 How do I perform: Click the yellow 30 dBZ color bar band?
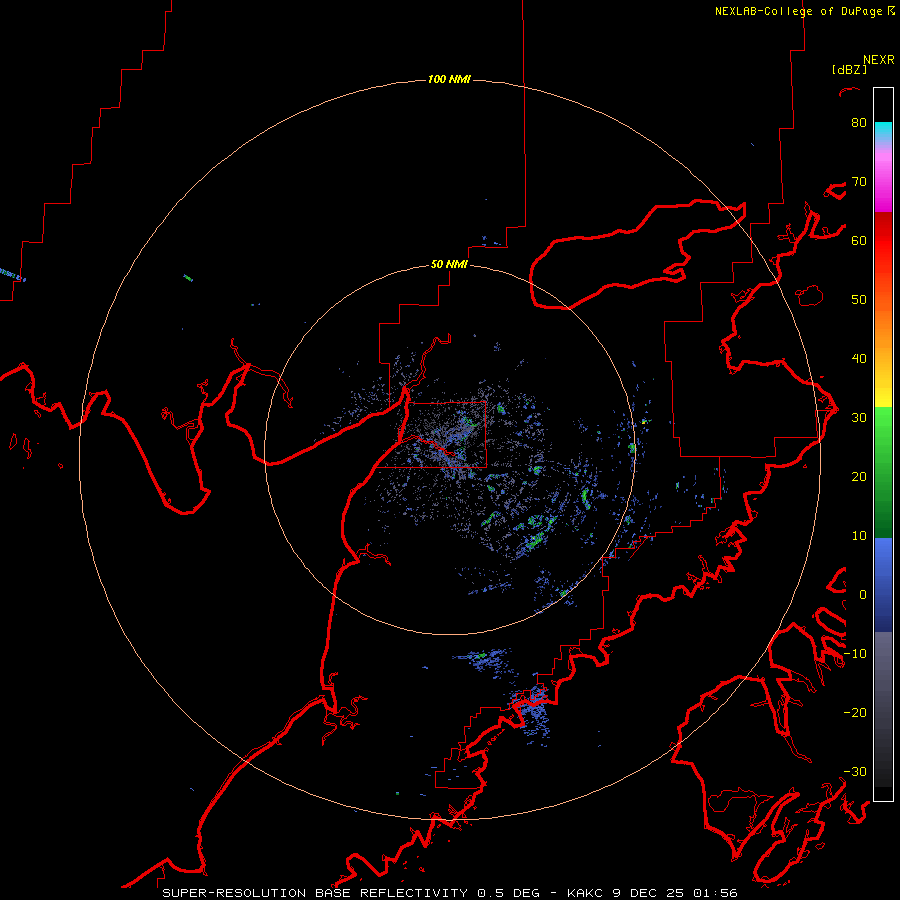point(883,398)
